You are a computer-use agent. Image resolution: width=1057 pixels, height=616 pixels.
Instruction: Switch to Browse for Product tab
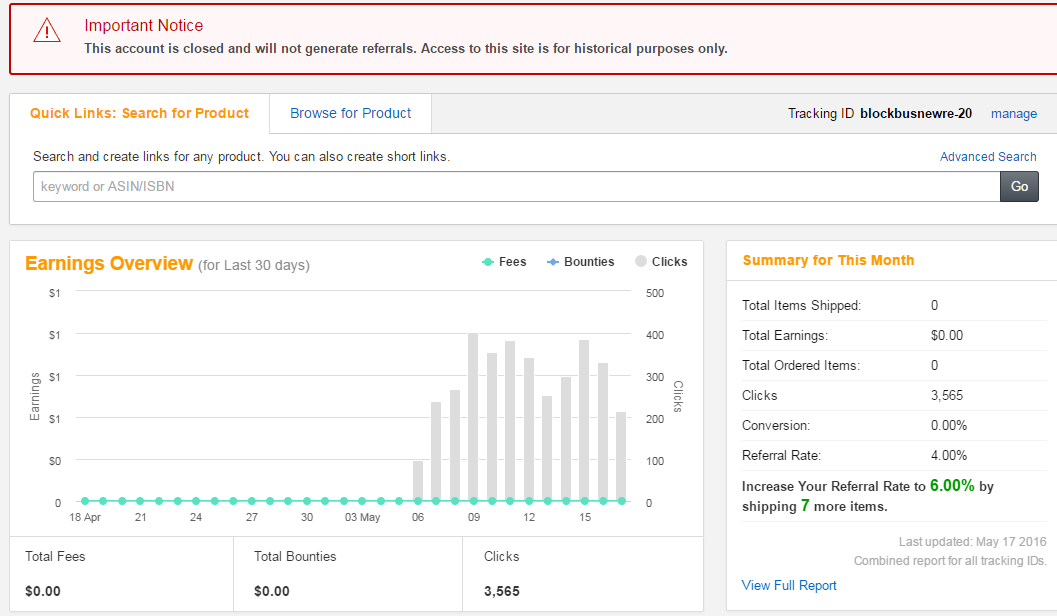[350, 113]
